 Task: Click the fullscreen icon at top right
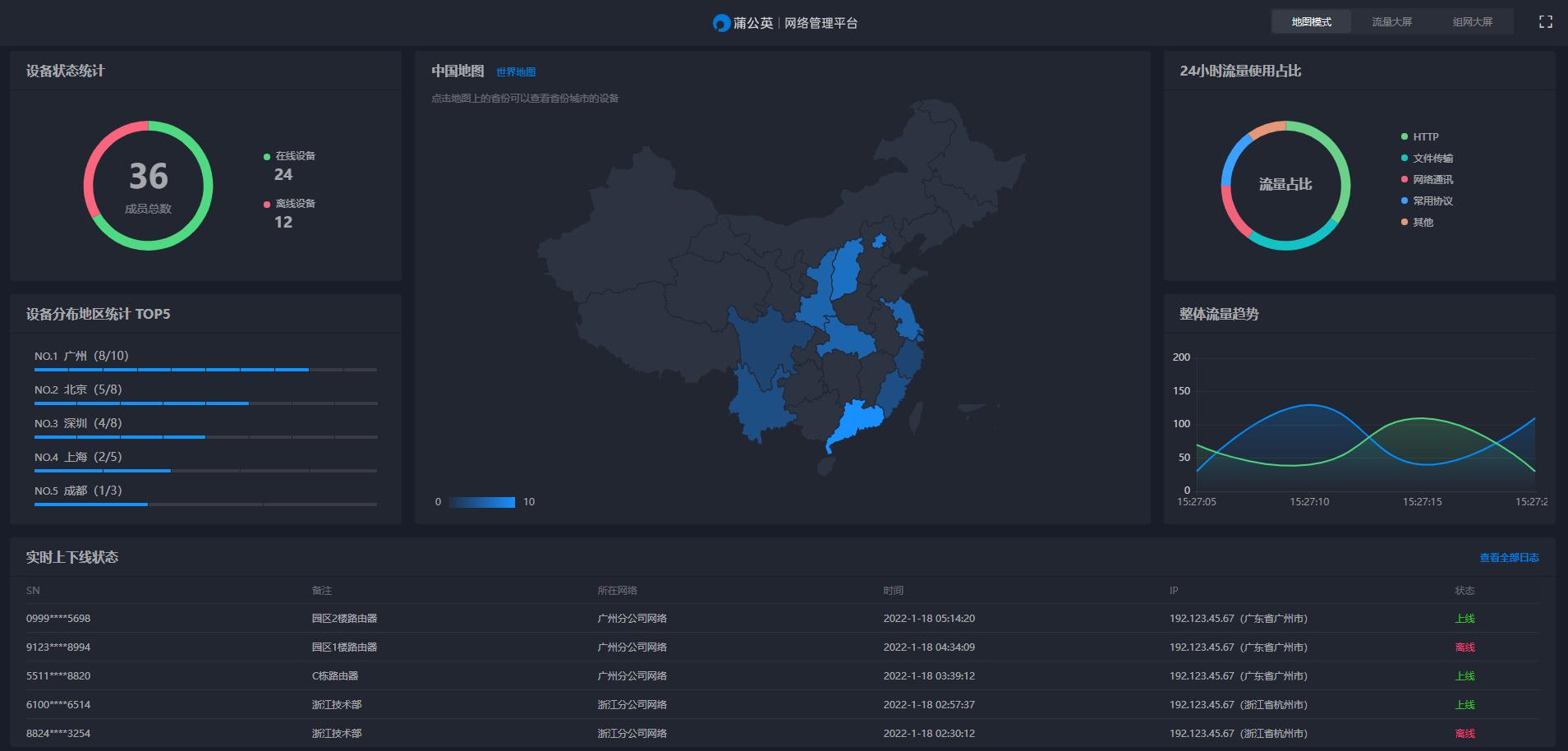tap(1546, 21)
